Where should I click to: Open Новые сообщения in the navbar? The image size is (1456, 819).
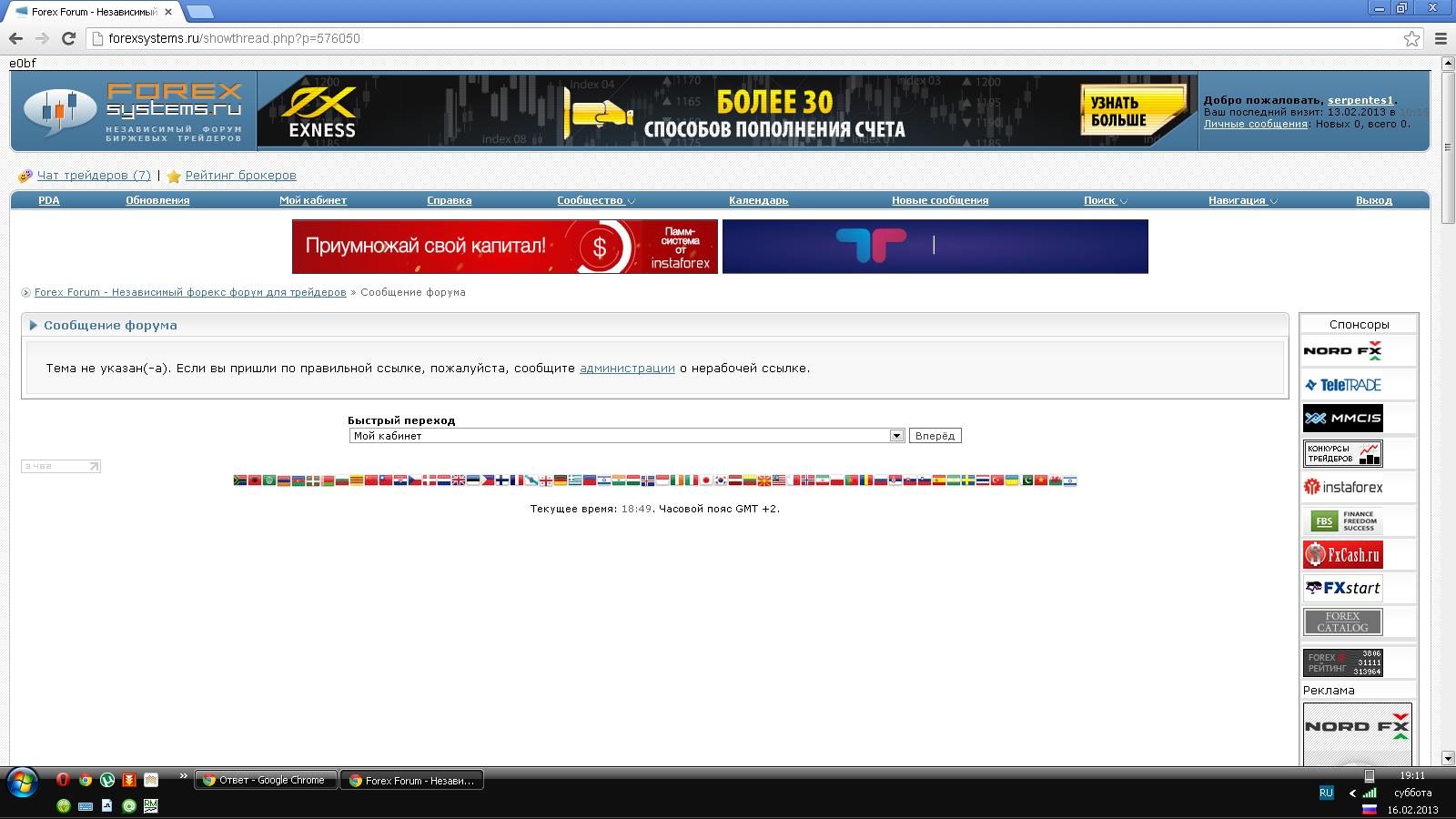[940, 200]
